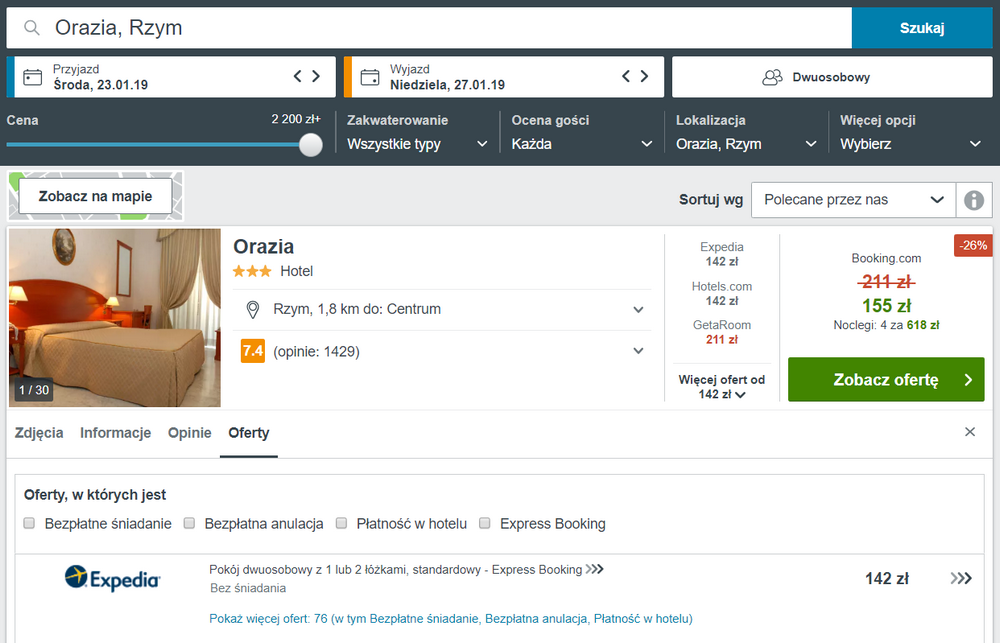Viewport: 1000px width, 643px height.
Task: Click the 1 / 30 photo counter
Action: [x=33, y=390]
